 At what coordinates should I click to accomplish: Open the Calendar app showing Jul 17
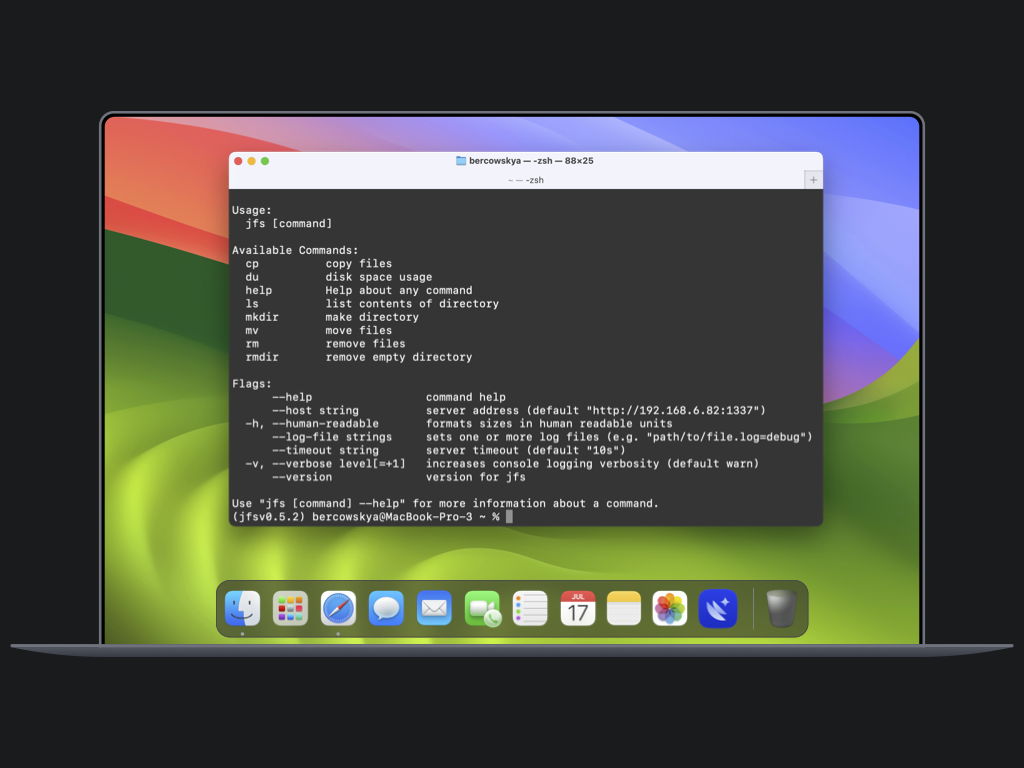pyautogui.click(x=578, y=608)
